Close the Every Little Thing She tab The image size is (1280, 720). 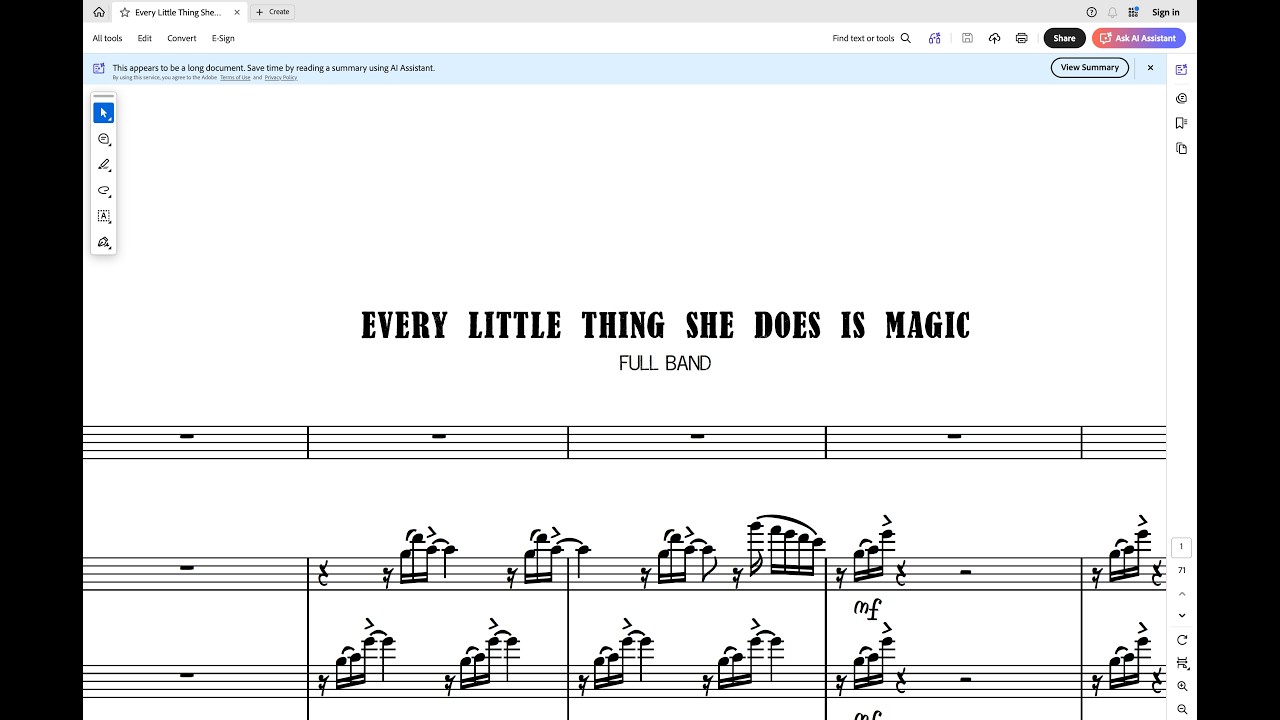237,12
